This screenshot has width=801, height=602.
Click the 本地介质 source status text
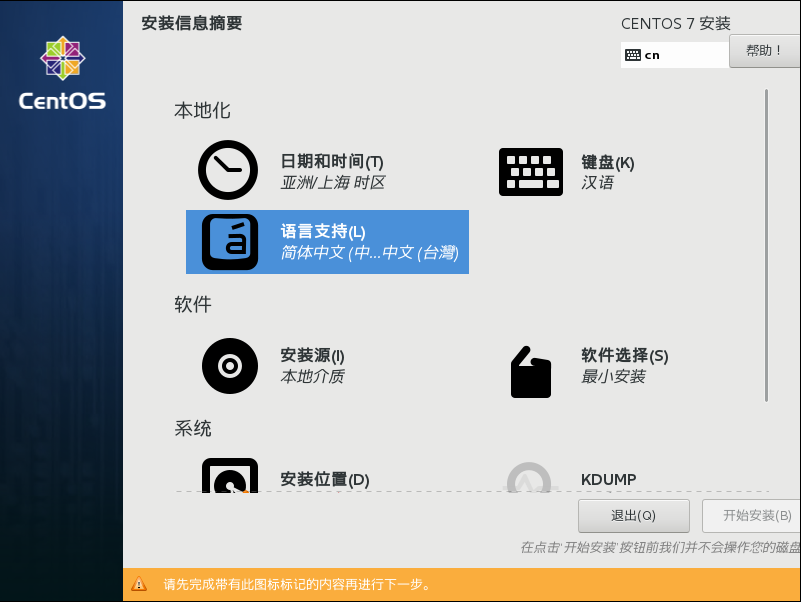click(x=312, y=377)
